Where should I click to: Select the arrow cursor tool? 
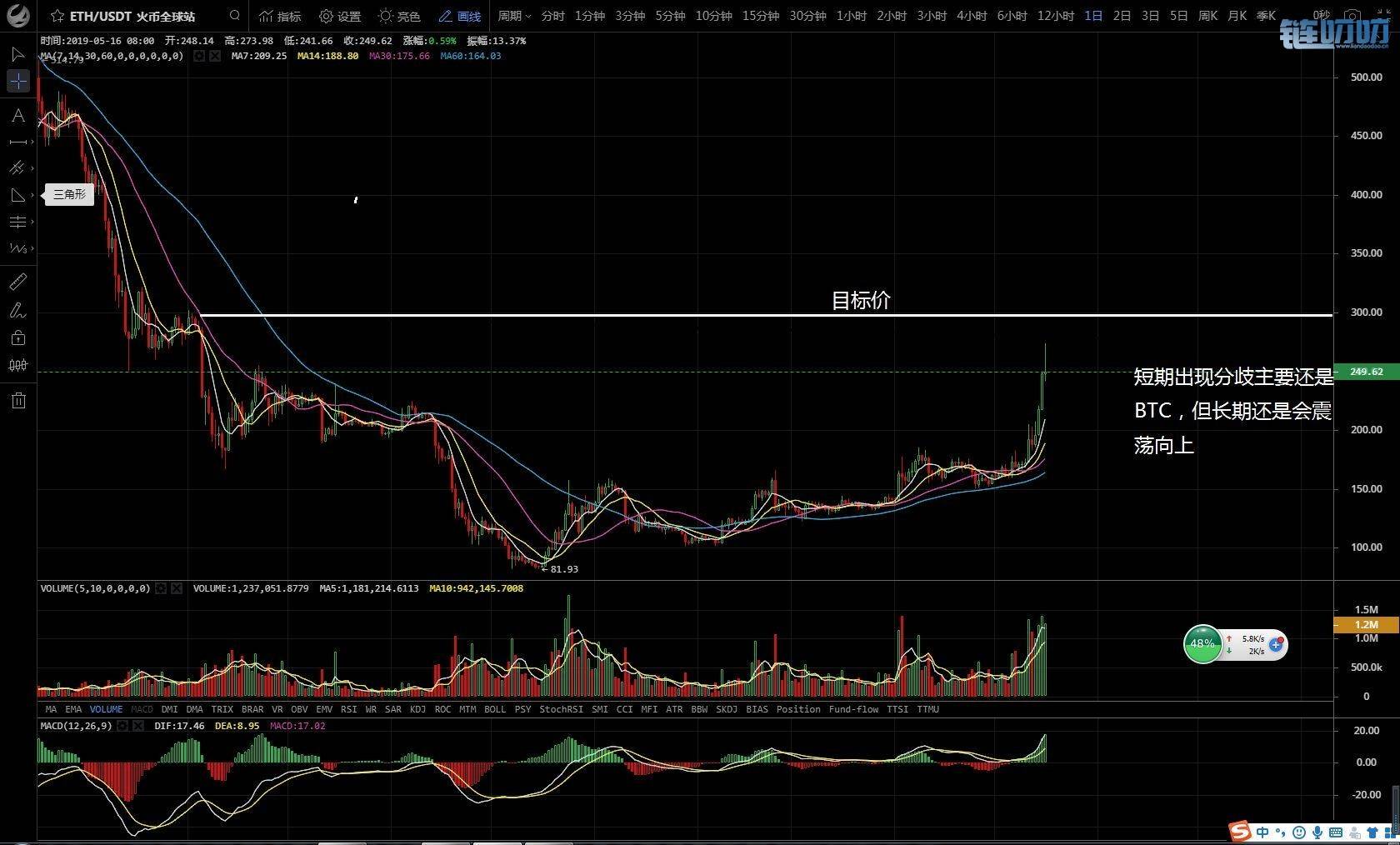tap(17, 55)
